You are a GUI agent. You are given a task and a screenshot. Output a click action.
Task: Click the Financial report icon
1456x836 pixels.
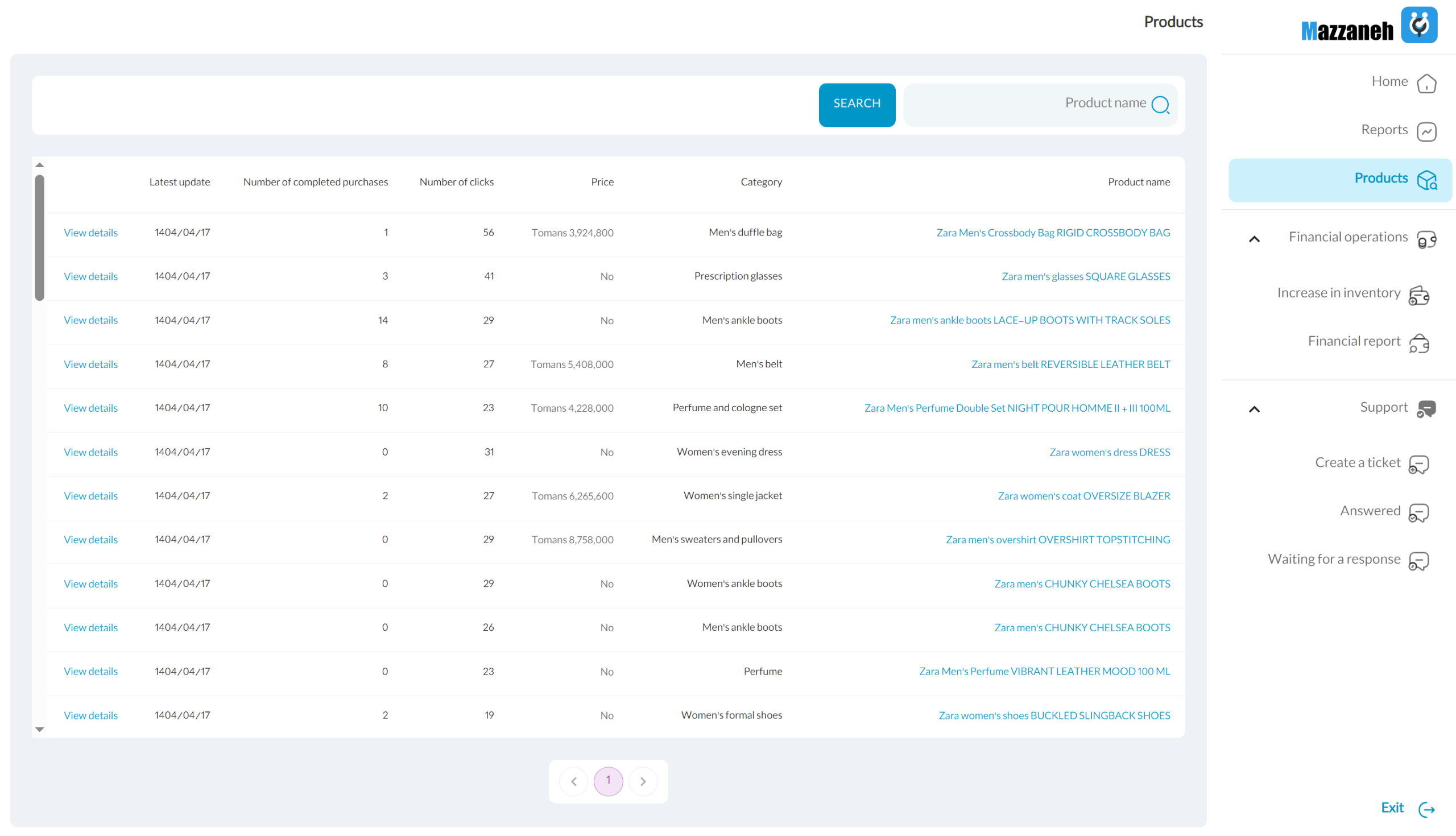(1418, 343)
